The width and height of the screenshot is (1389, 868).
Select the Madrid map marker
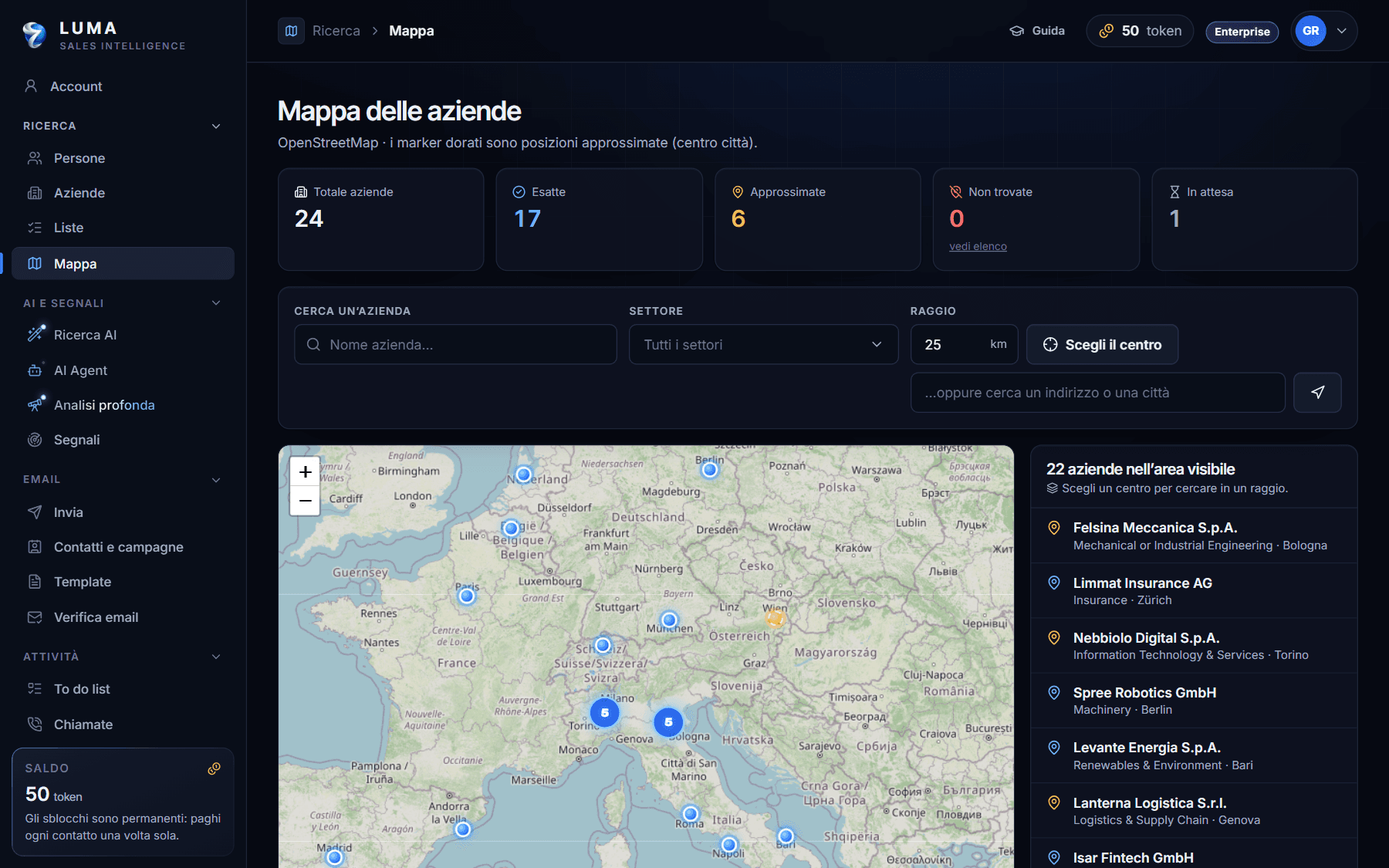click(x=334, y=857)
